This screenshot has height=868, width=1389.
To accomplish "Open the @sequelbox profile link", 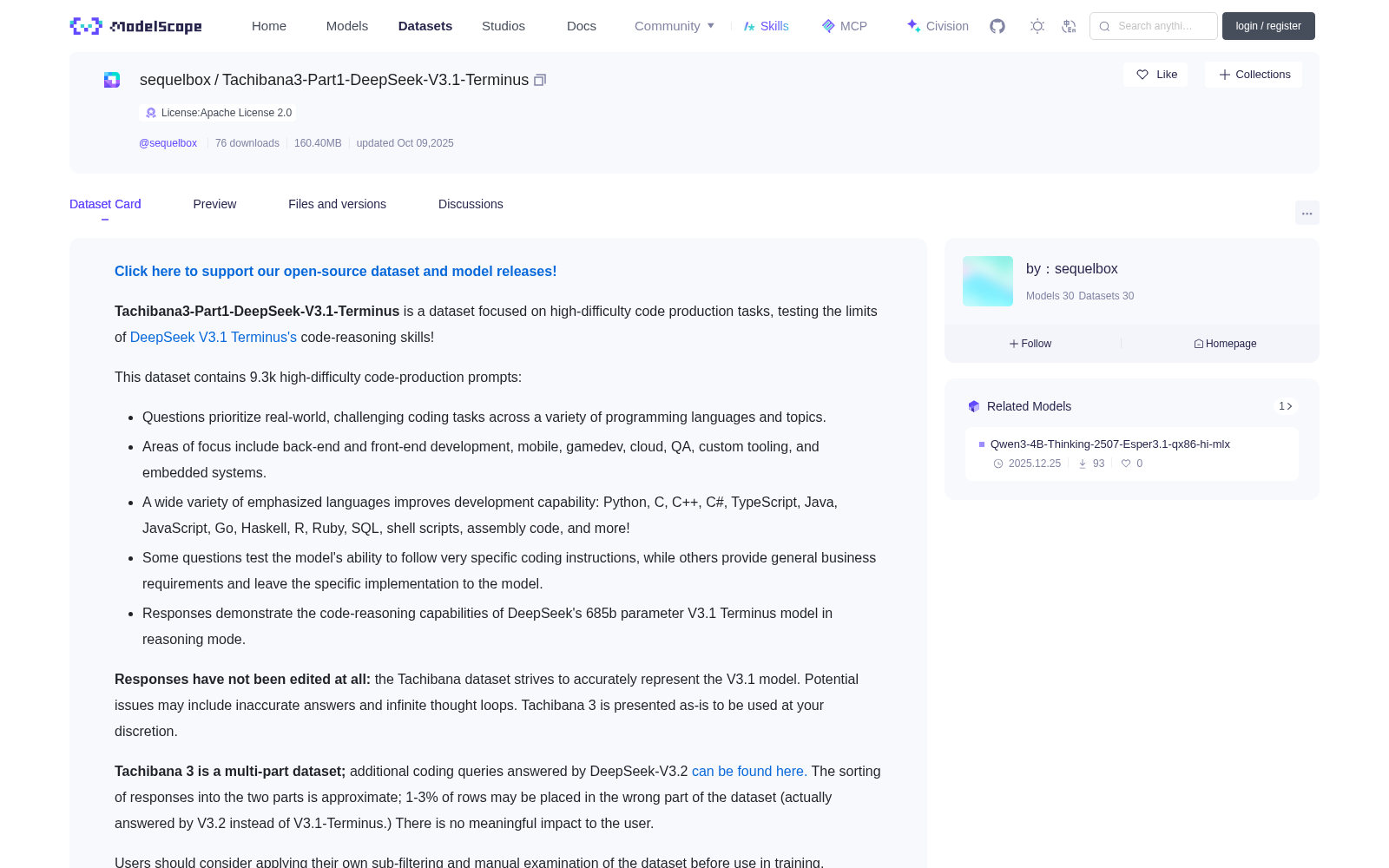I will [168, 143].
